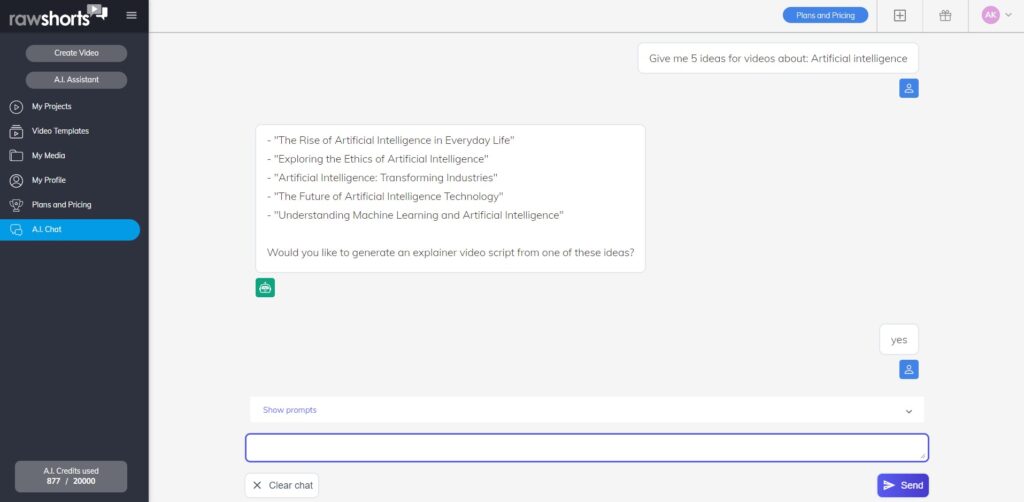Click the Send button
This screenshot has width=1024, height=502.
click(x=903, y=485)
